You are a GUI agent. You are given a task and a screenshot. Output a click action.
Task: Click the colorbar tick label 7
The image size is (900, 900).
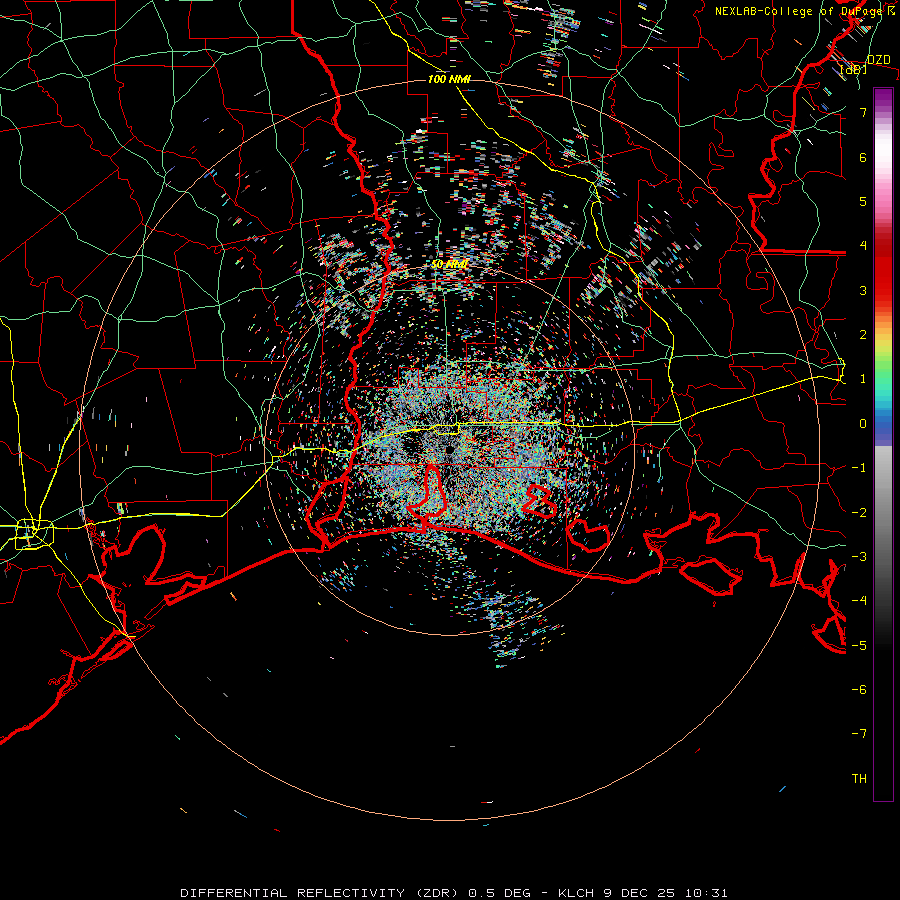863,112
